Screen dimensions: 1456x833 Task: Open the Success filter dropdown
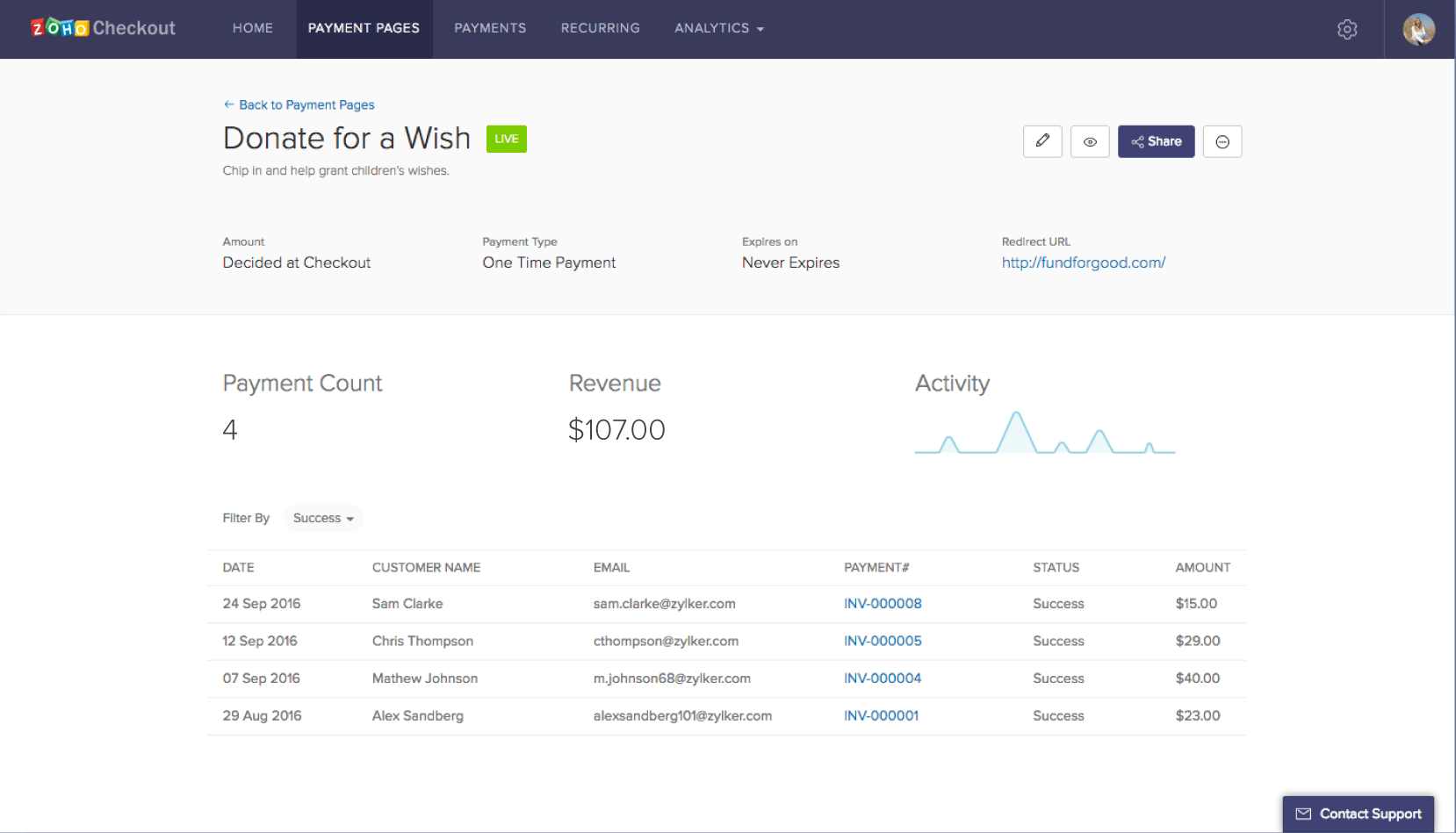322,518
